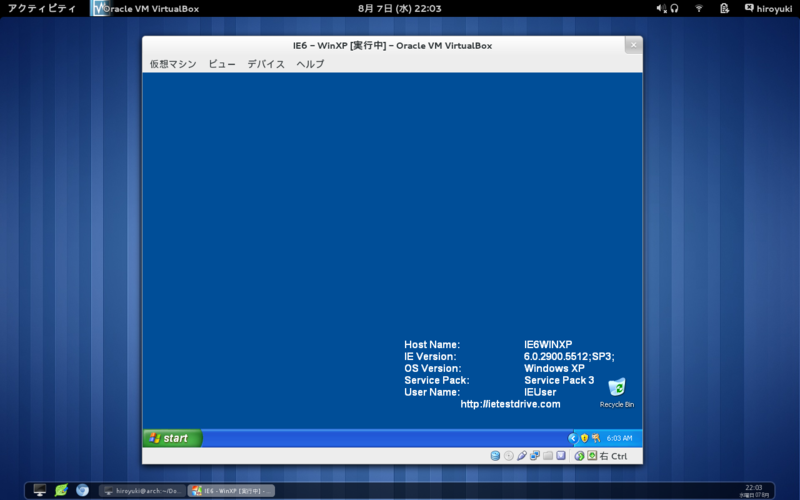Open the hiroyuki user menu

pyautogui.click(x=768, y=8)
